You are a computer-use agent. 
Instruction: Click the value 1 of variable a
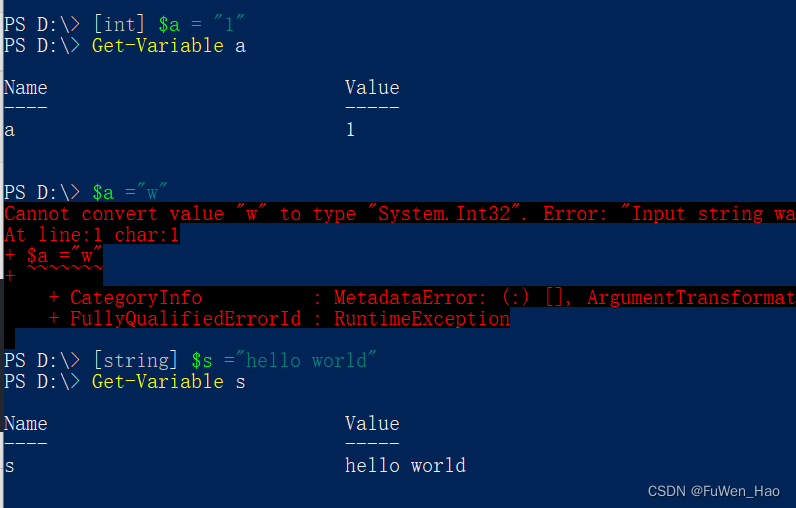(350, 130)
